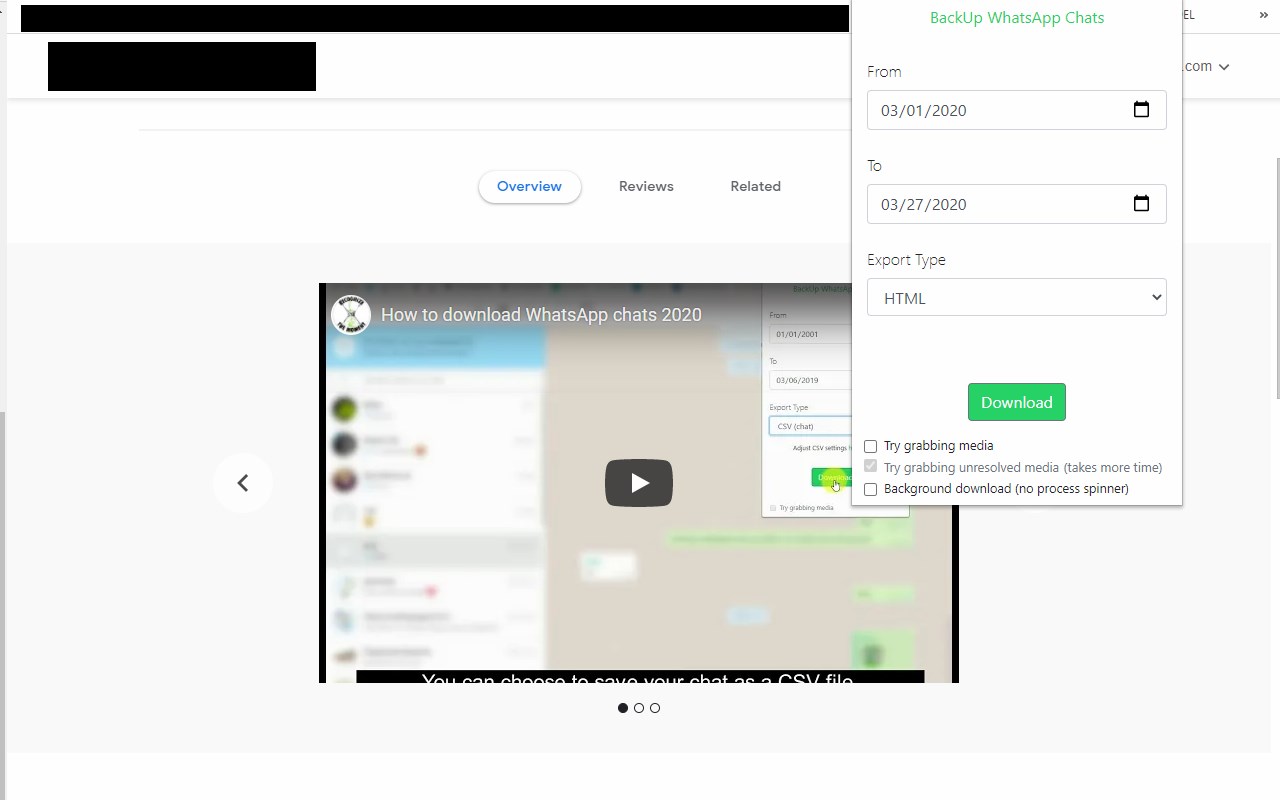Play the WhatsApp chats tutorial video
Viewport: 1280px width, 800px height.
pyautogui.click(x=639, y=483)
